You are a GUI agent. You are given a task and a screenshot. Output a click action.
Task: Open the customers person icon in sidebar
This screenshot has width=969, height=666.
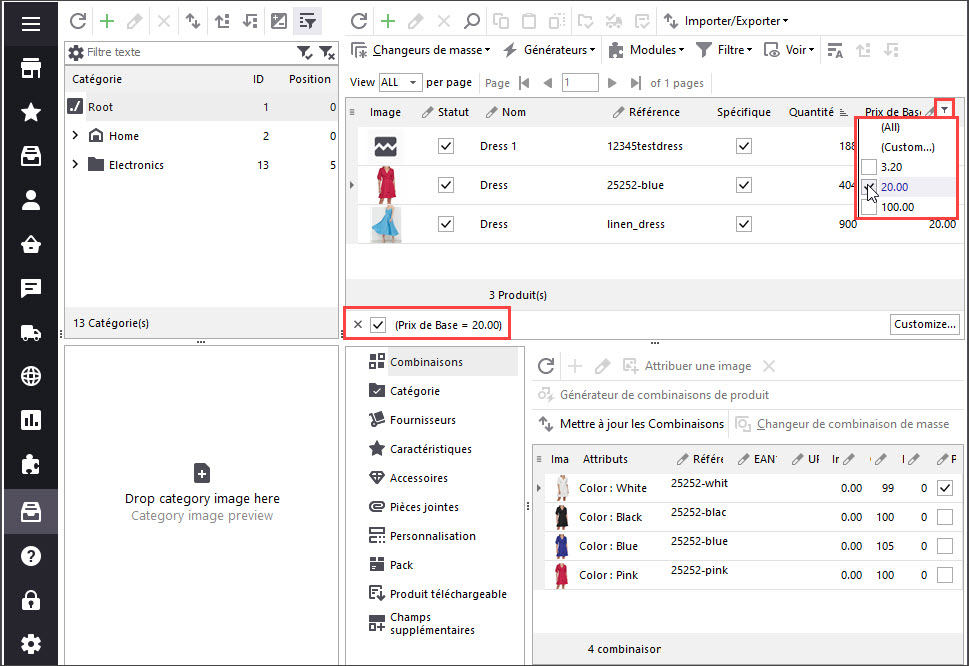pos(30,200)
